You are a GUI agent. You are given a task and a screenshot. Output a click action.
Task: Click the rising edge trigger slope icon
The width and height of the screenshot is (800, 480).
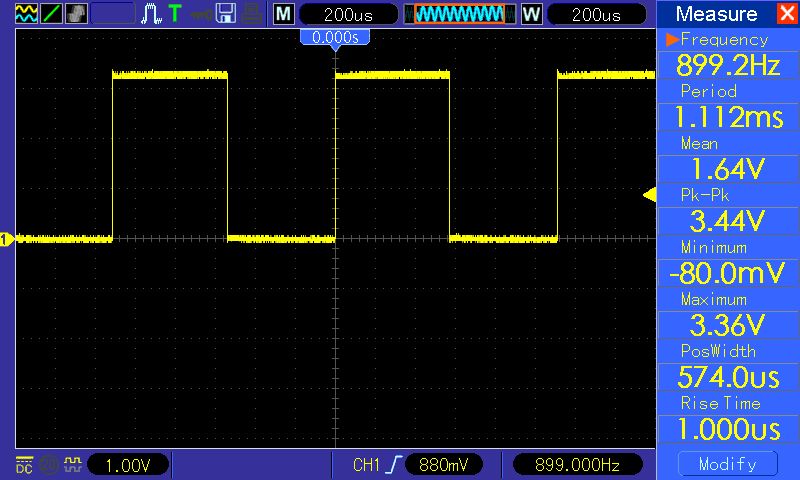coord(392,465)
